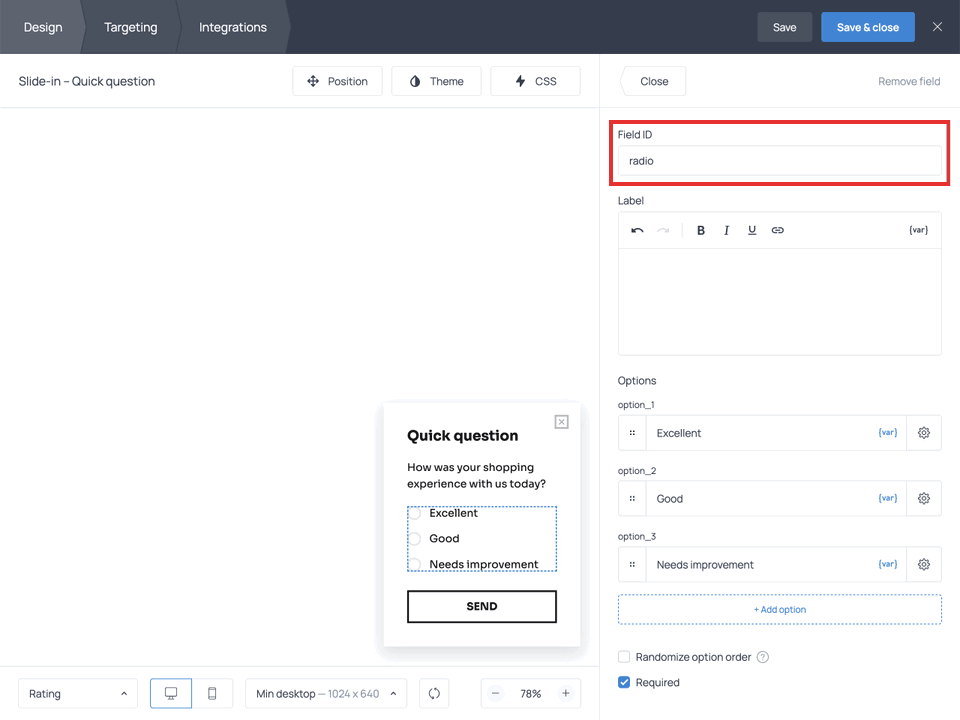Screen dimensions: 960x720
Task: Enable Randomize option order
Action: pyautogui.click(x=624, y=657)
